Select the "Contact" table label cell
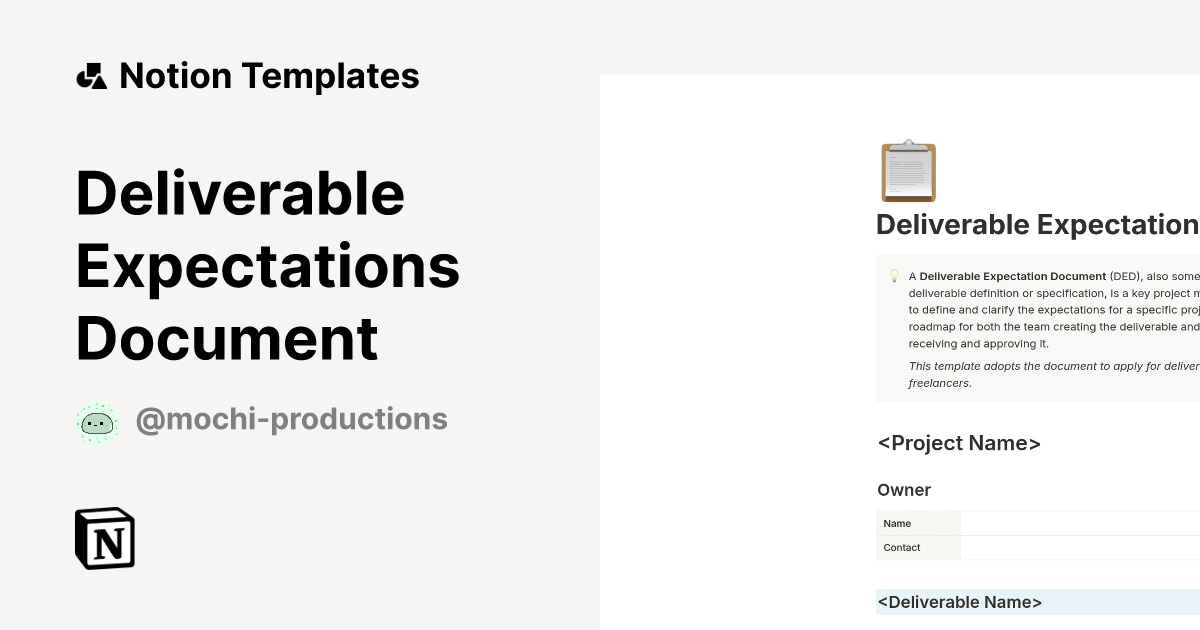Viewport: 1200px width, 630px height. 901,547
